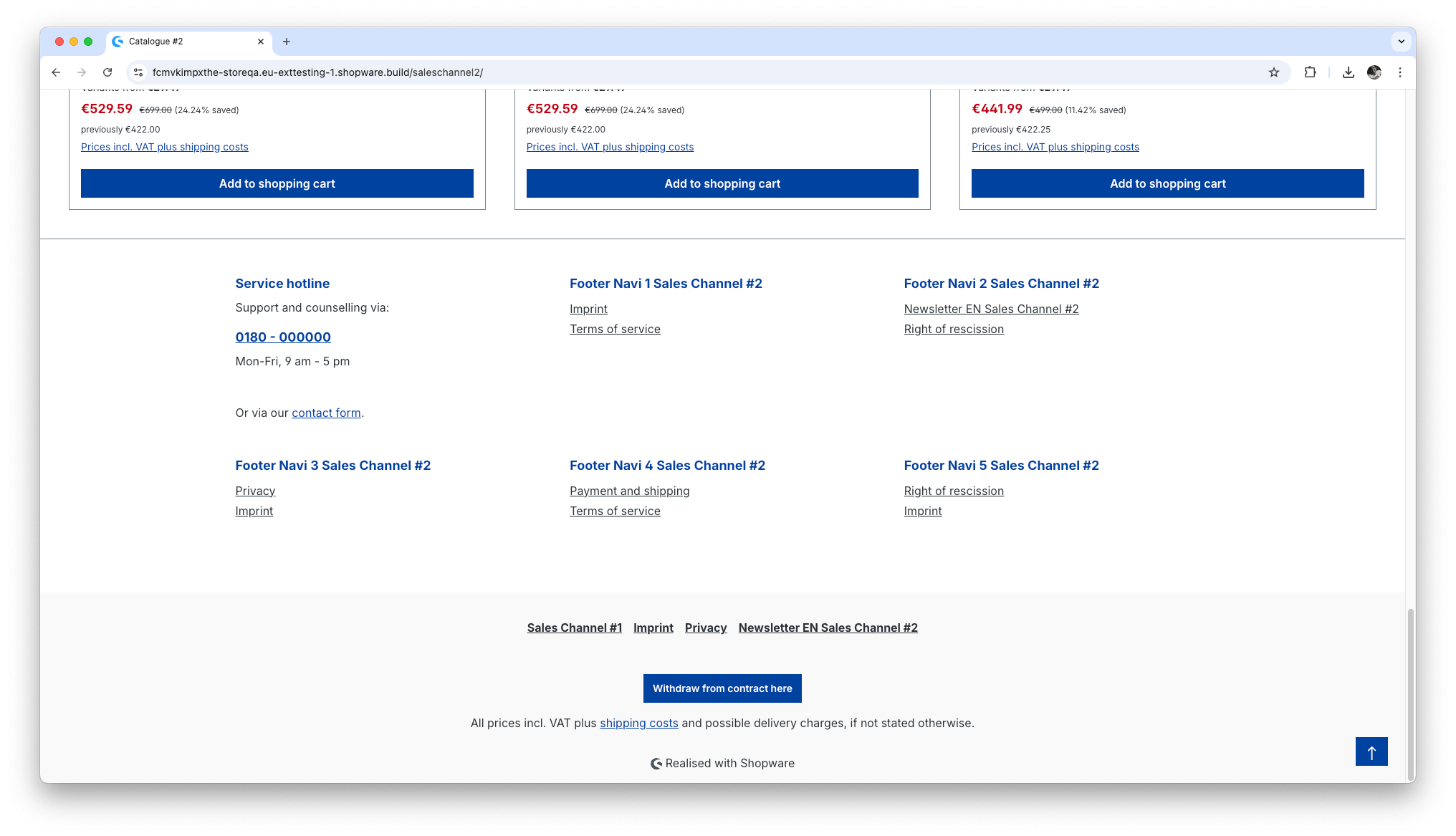1456x836 pixels.
Task: Click the address bar URL field
Action: (x=645, y=72)
